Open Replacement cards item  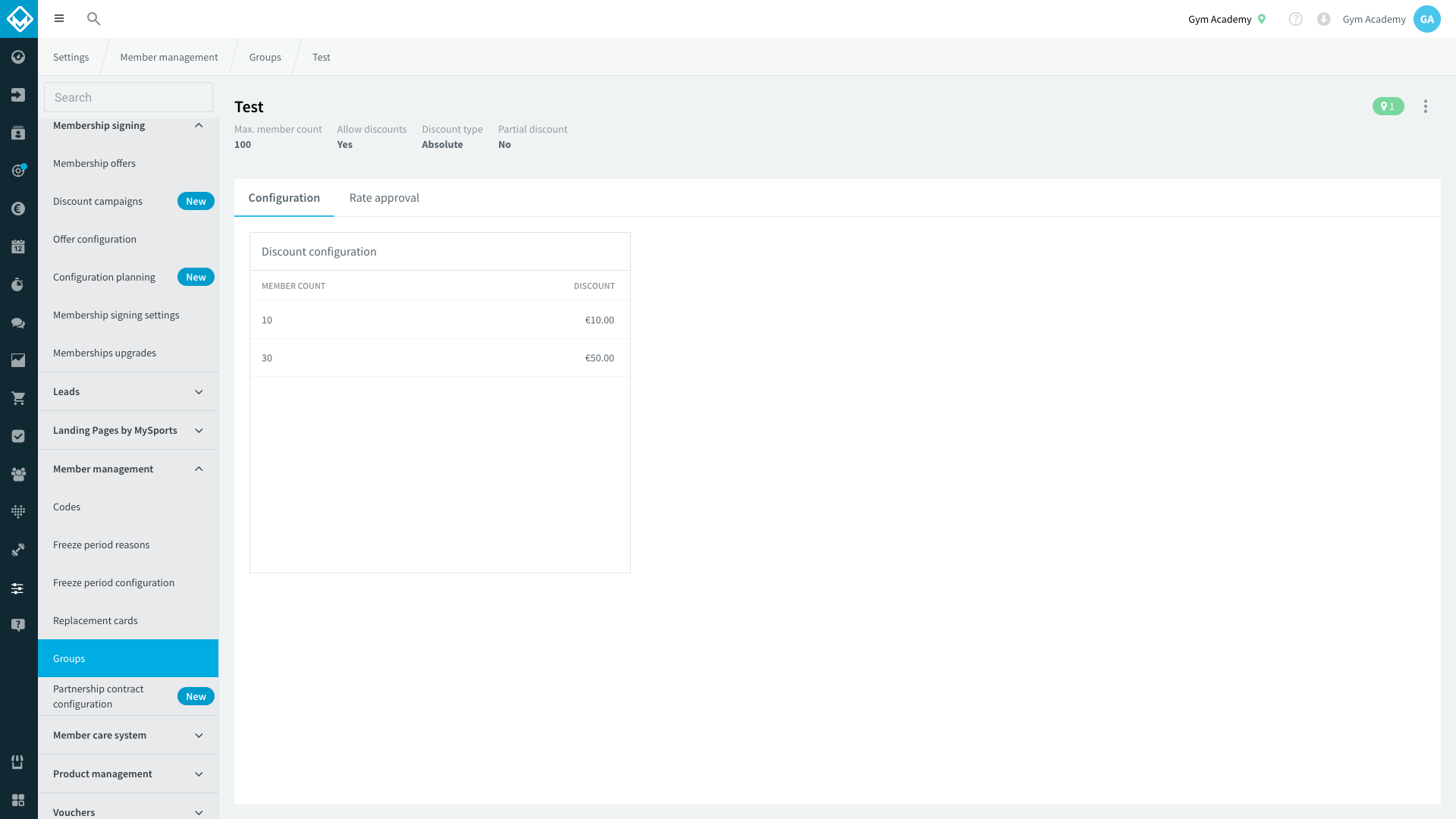pos(128,620)
